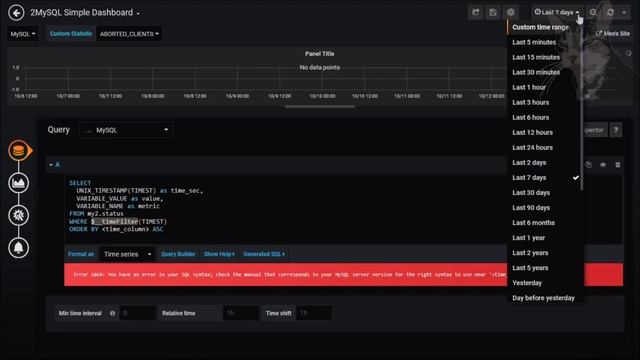The image size is (640, 360).
Task: Choose Last 24 hours range
Action: coord(543,148)
